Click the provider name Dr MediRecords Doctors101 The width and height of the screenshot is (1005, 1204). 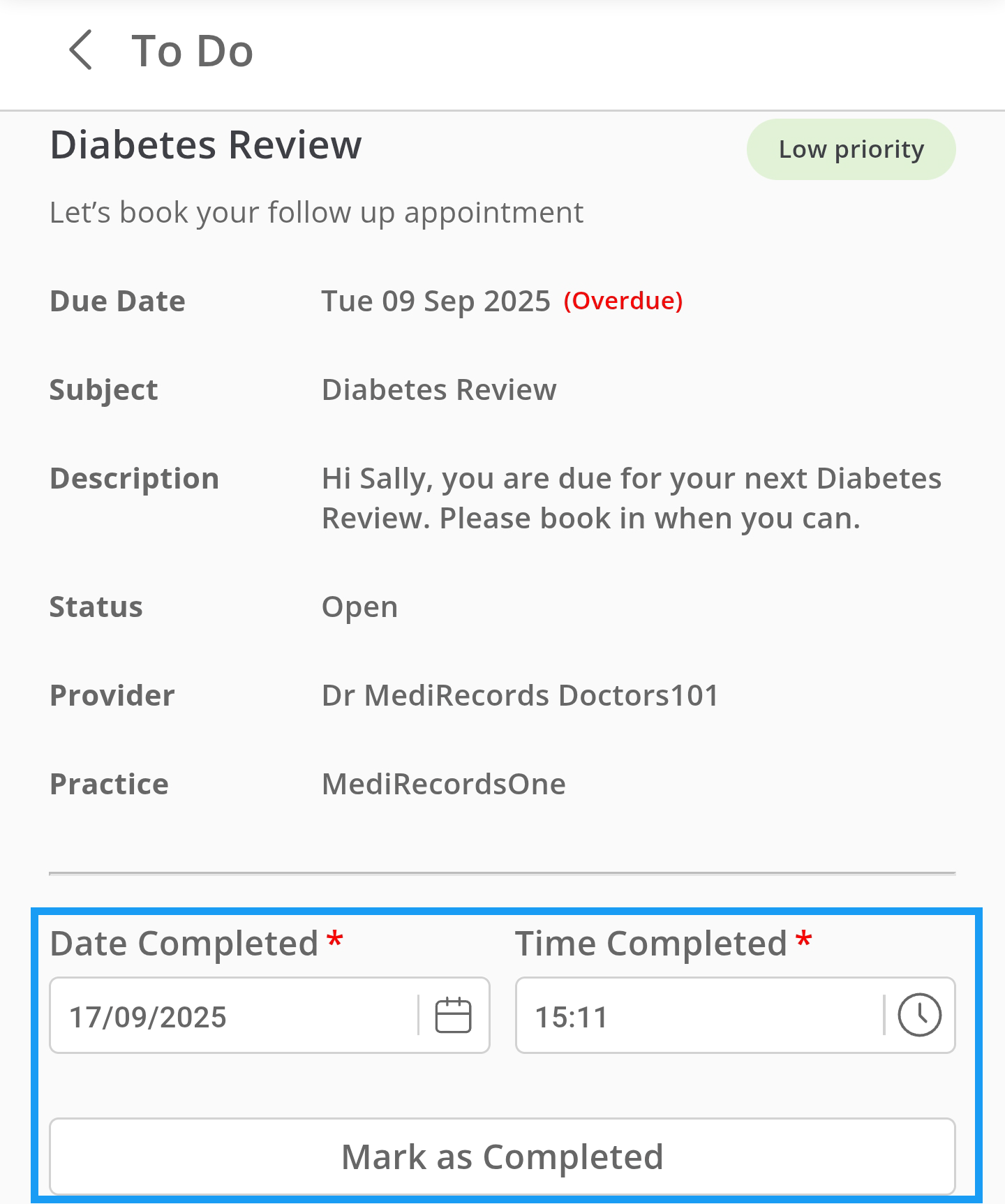click(520, 695)
